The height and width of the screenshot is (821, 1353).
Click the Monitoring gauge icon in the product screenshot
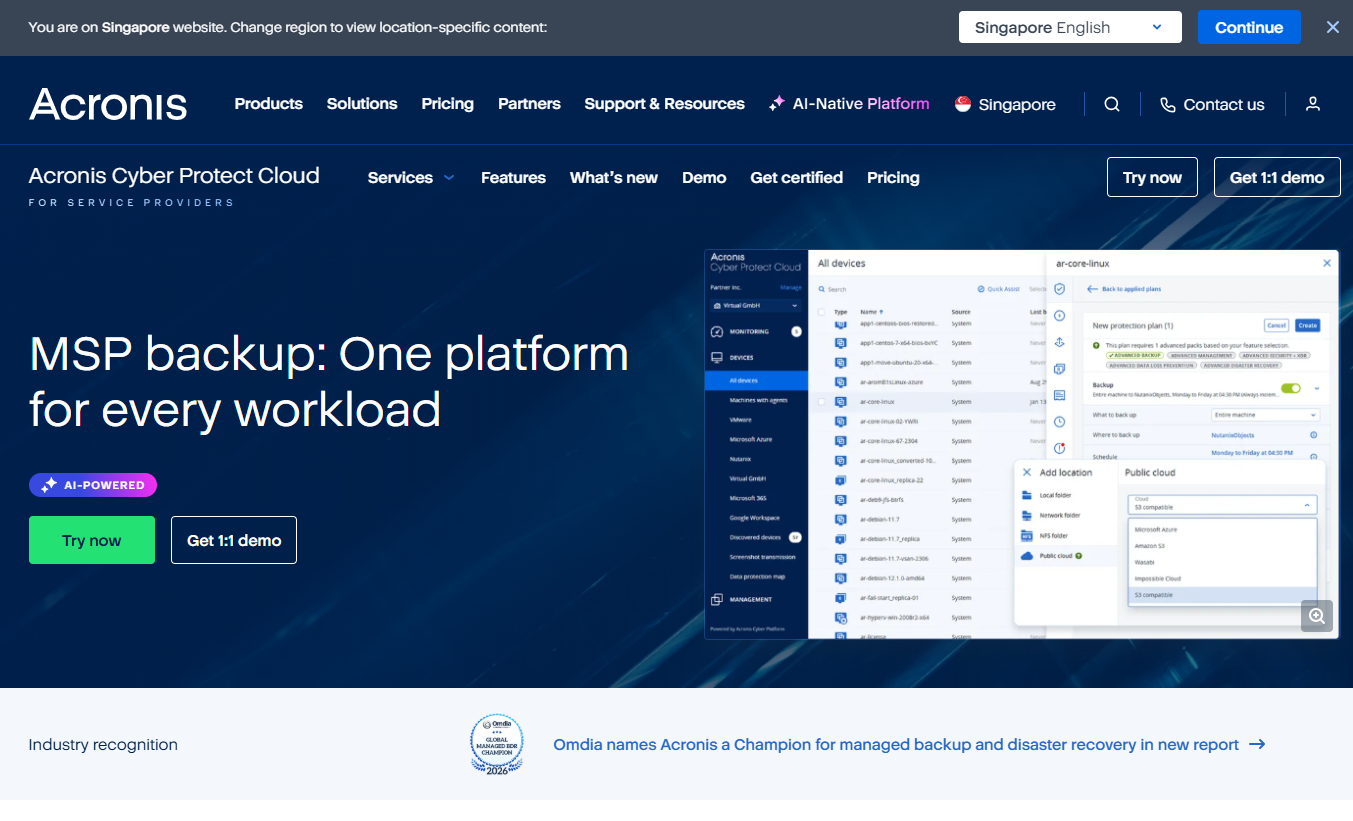click(716, 331)
